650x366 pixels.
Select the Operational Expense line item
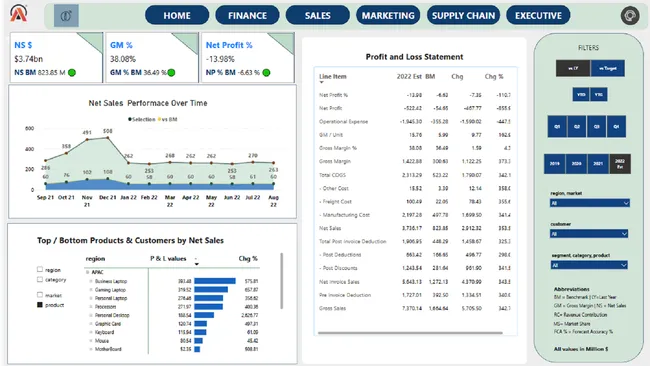(x=343, y=121)
